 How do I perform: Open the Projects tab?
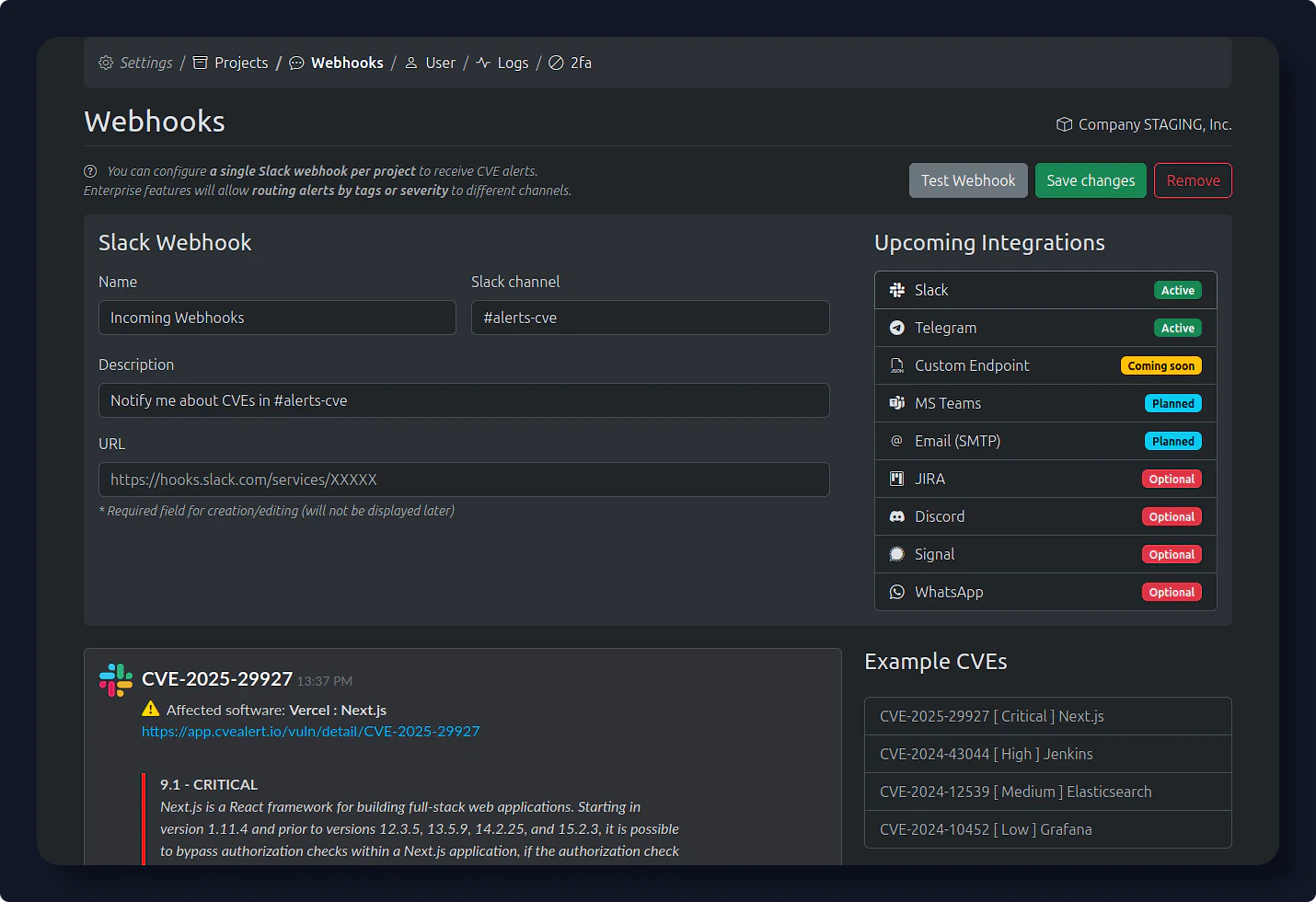(231, 63)
